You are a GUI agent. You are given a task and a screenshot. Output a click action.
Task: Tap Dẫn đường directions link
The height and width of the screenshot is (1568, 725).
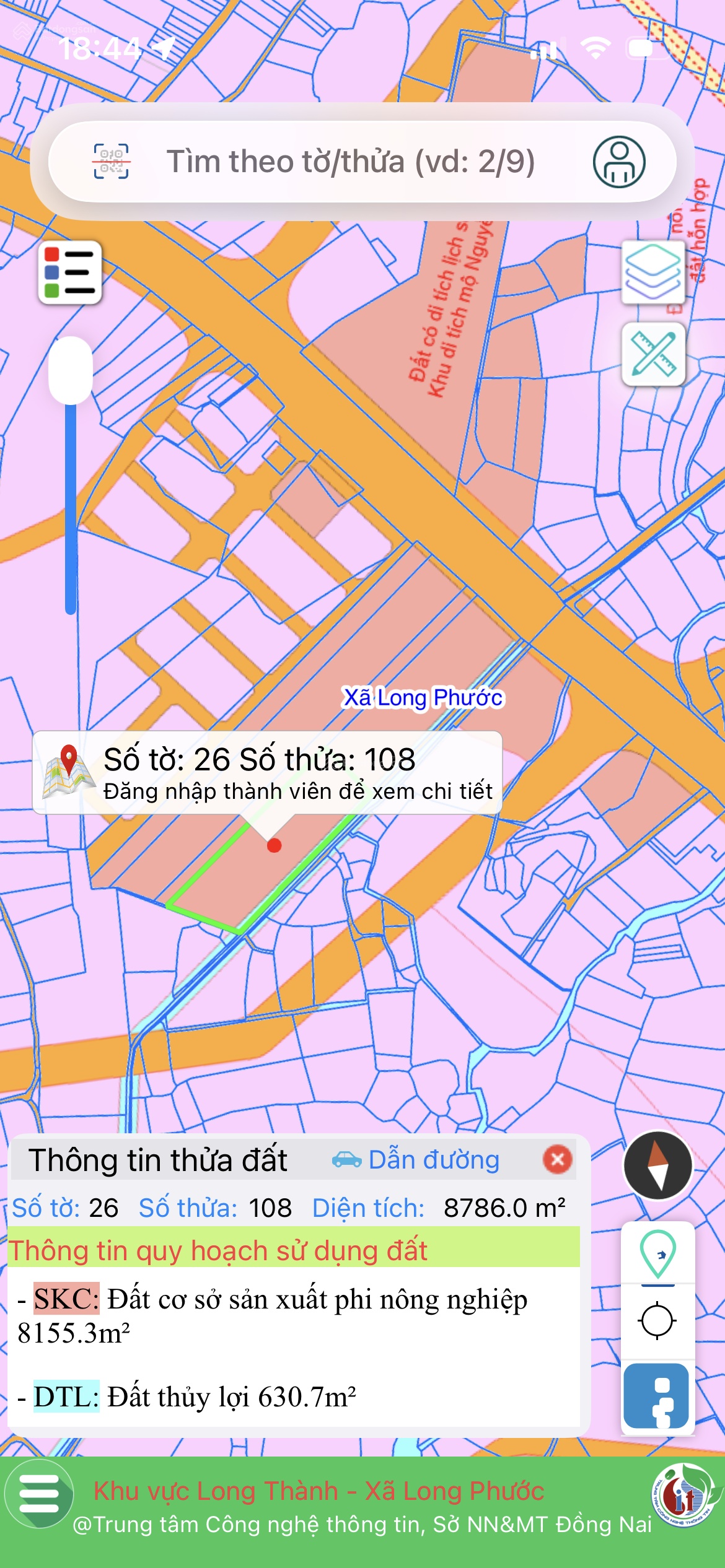(416, 1160)
